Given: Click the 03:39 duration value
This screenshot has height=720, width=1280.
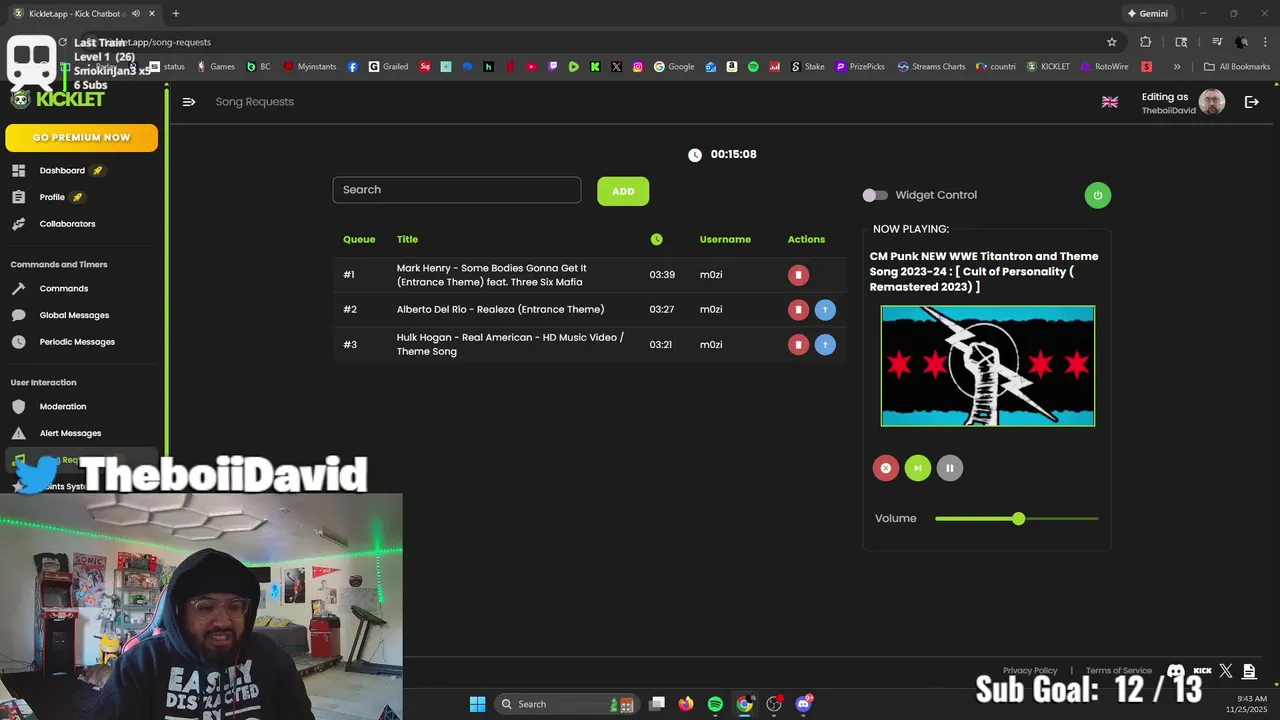Looking at the screenshot, I should [662, 275].
